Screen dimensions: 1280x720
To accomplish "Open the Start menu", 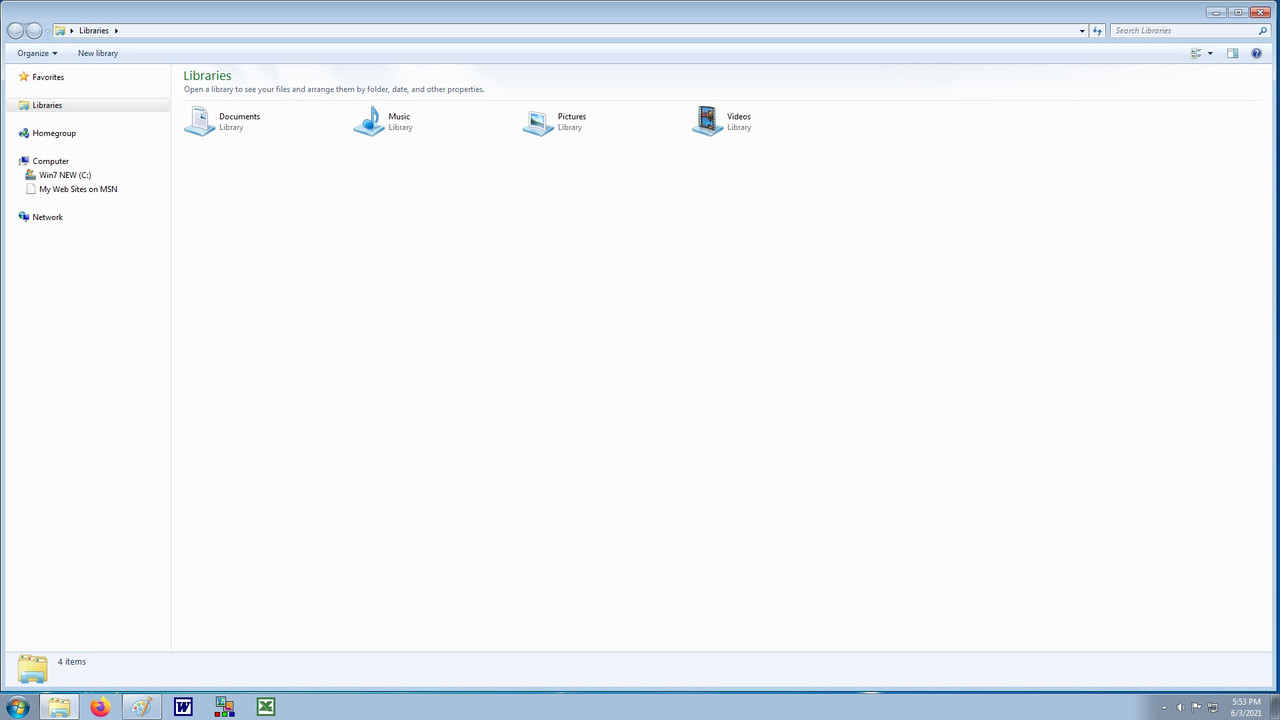I will pos(18,707).
